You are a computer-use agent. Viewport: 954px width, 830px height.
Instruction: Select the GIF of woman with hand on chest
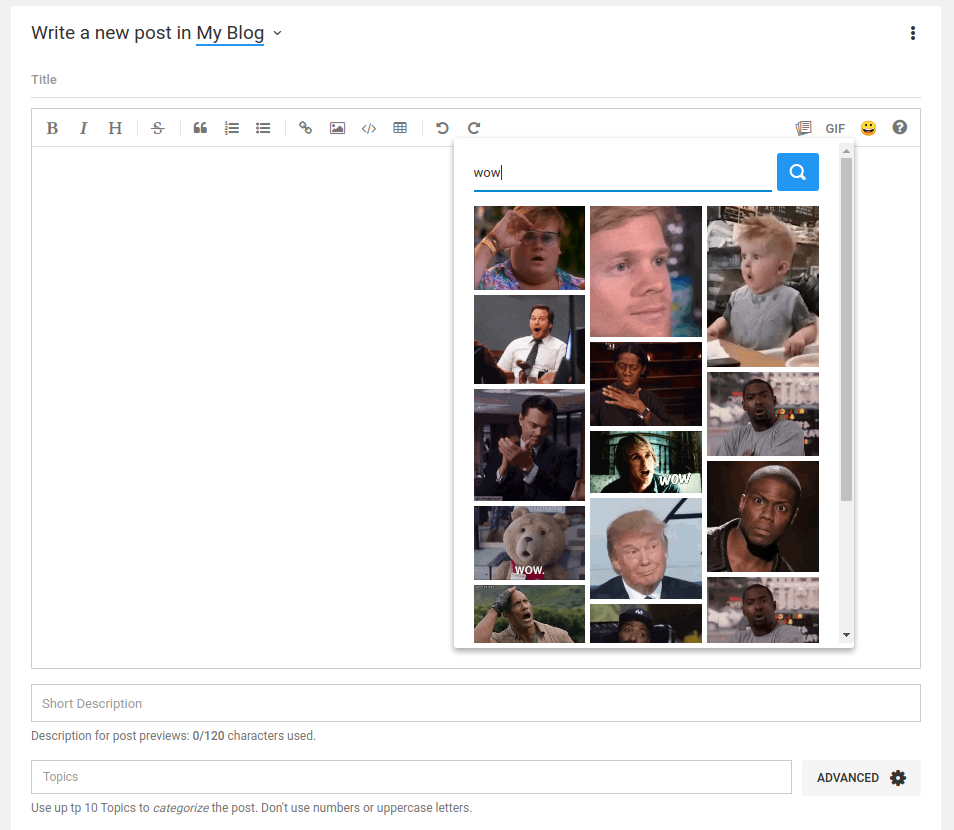pos(646,384)
